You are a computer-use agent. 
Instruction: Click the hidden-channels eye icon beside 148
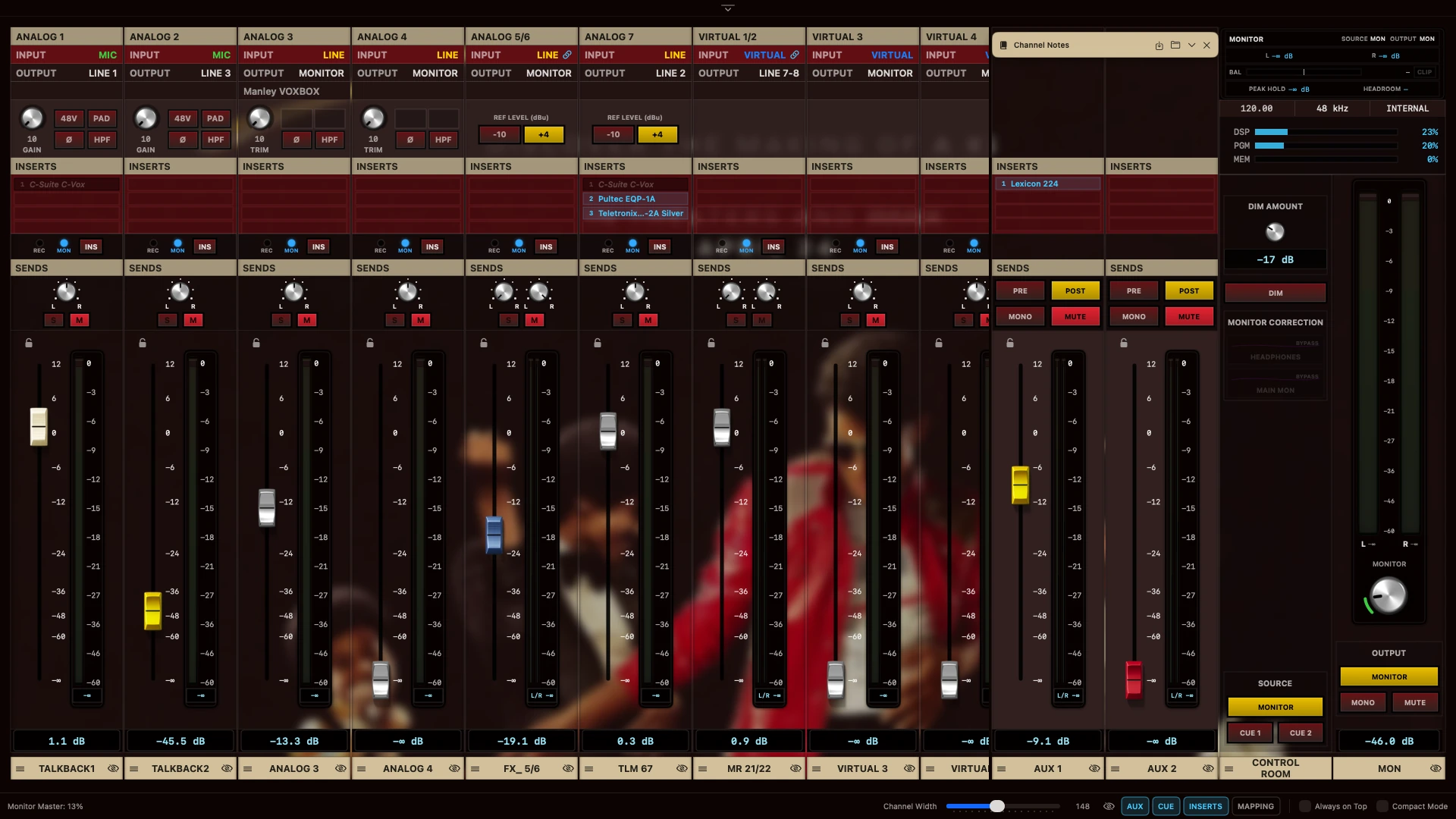pyautogui.click(x=1109, y=806)
